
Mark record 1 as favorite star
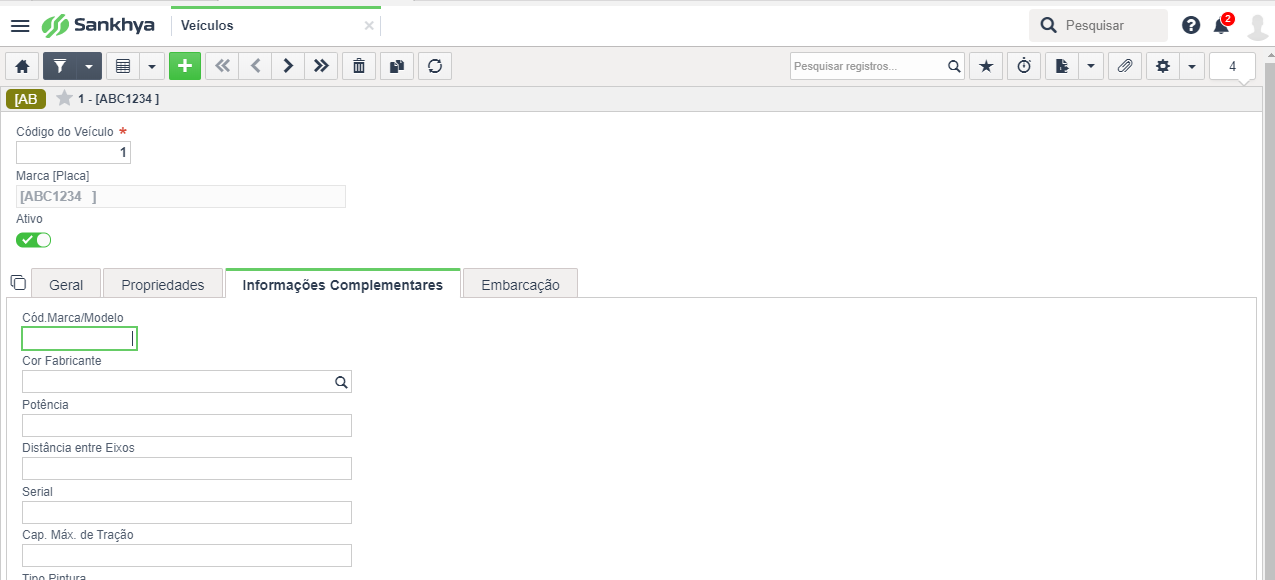64,98
